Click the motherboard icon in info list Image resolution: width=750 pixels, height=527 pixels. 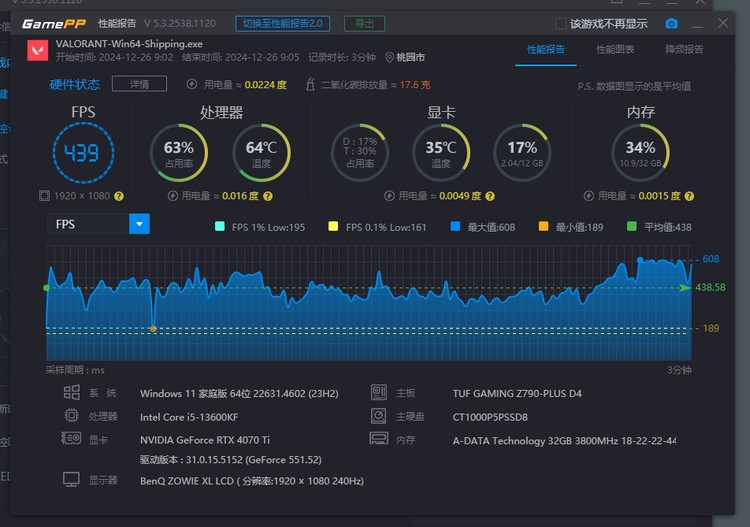(379, 393)
